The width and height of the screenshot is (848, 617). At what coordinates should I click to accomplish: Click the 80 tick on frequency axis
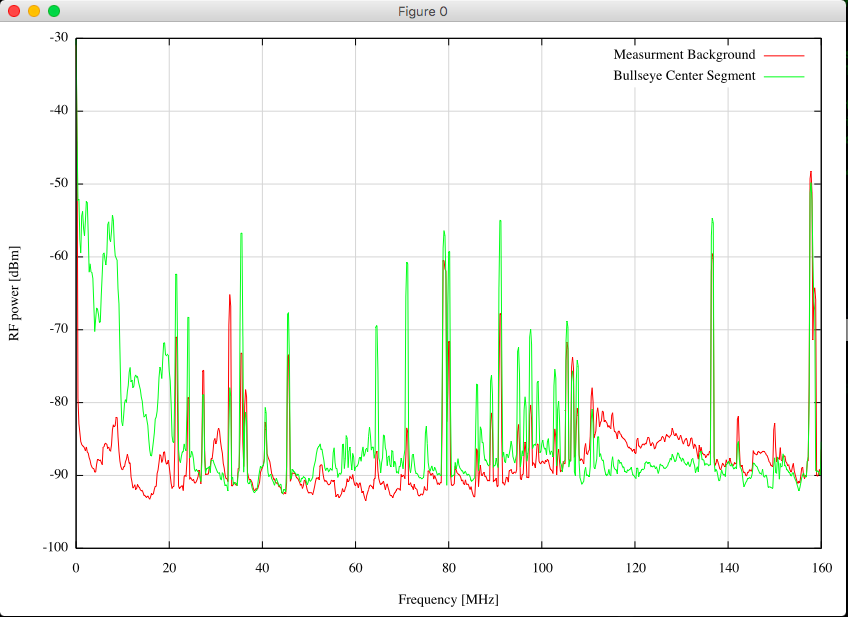point(448,567)
